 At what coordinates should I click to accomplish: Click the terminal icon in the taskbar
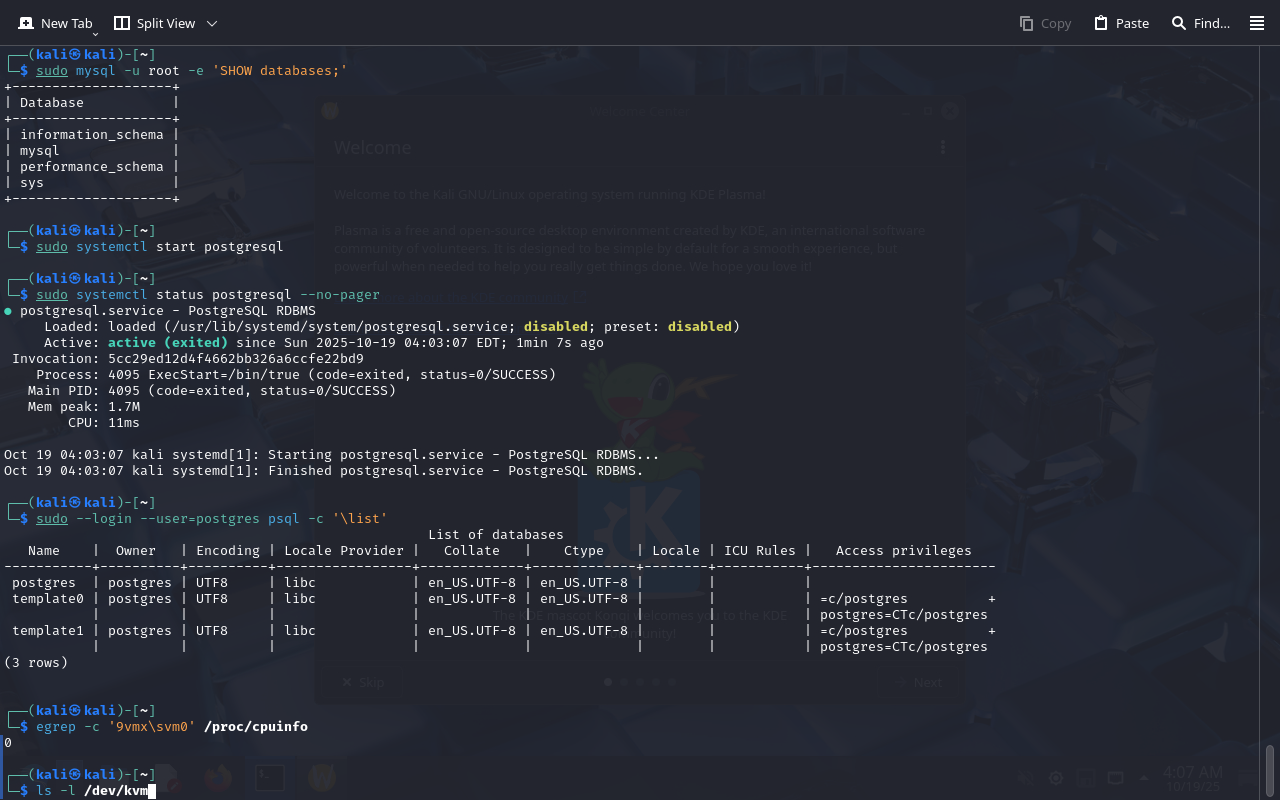point(268,777)
